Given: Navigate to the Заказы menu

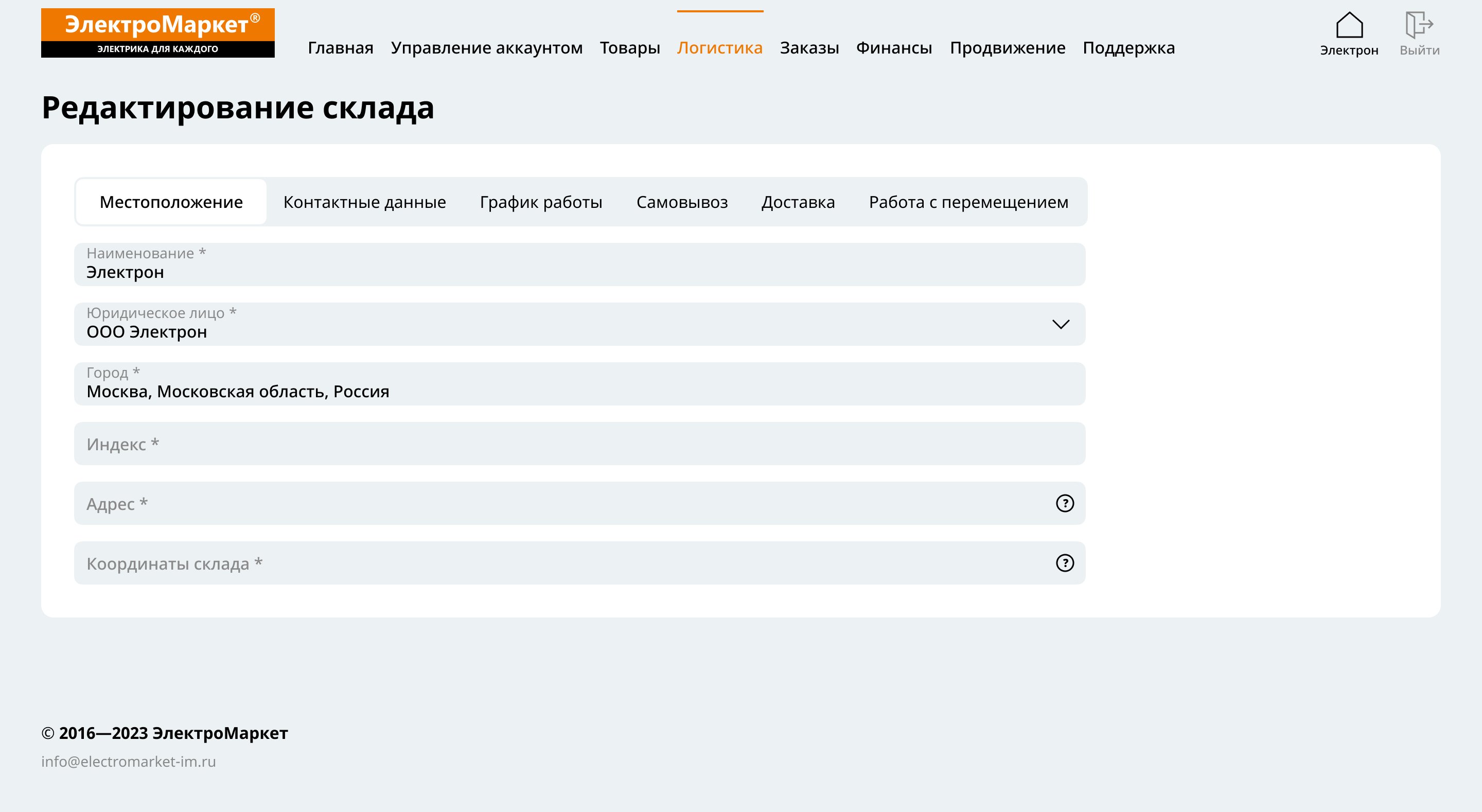Looking at the screenshot, I should coord(809,48).
